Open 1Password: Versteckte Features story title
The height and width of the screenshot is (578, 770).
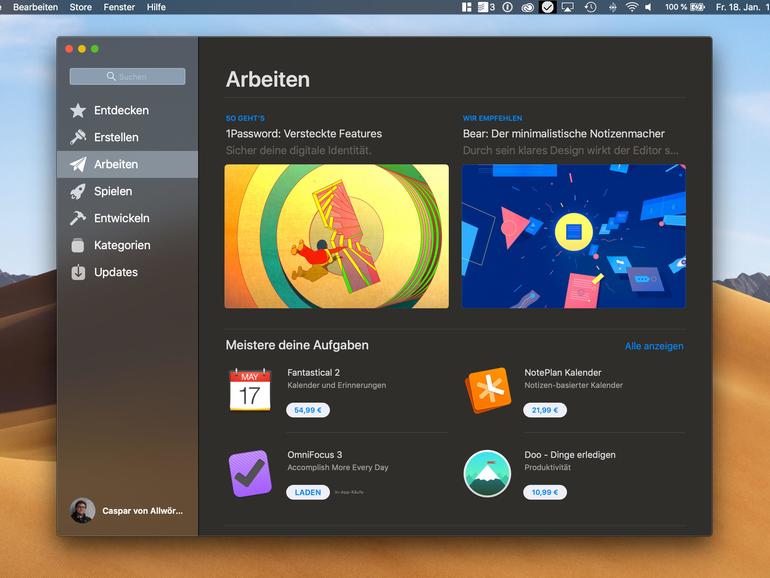pos(303,134)
